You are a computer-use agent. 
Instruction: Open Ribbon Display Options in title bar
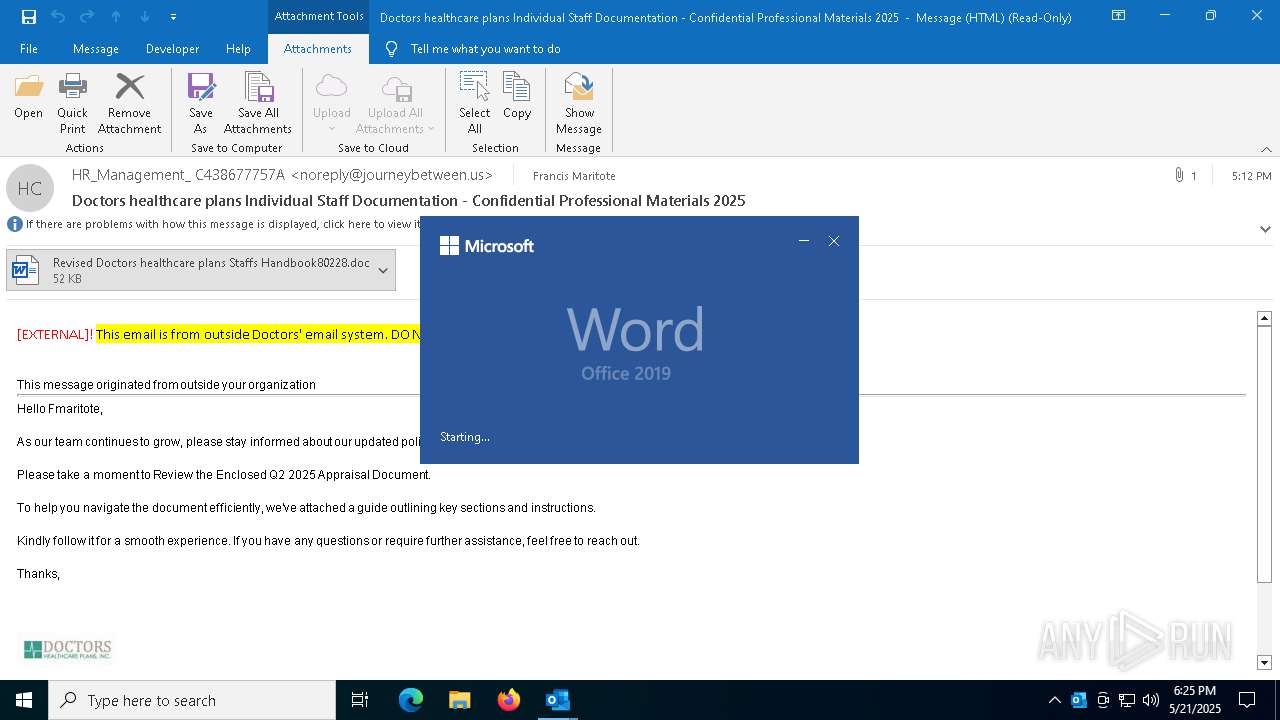[x=1119, y=16]
